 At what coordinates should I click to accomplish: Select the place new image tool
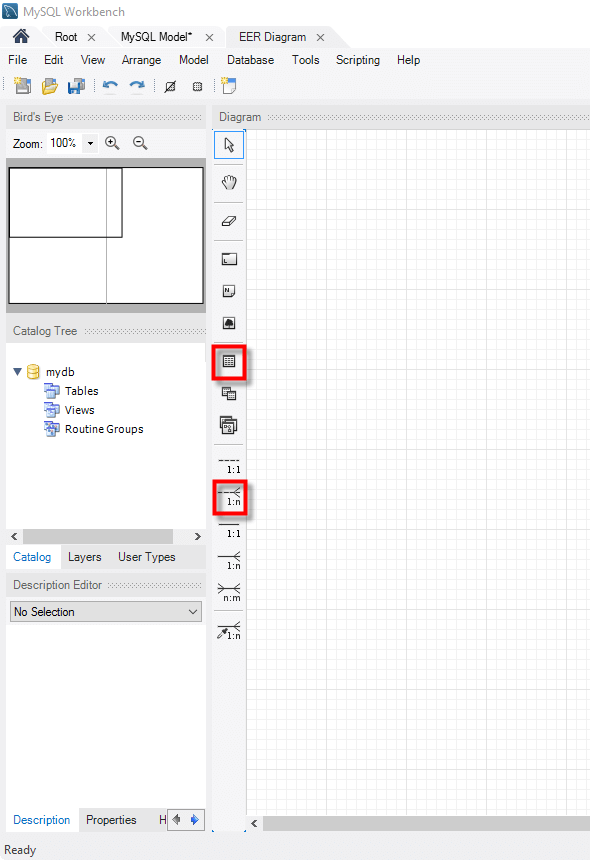pyautogui.click(x=229, y=322)
